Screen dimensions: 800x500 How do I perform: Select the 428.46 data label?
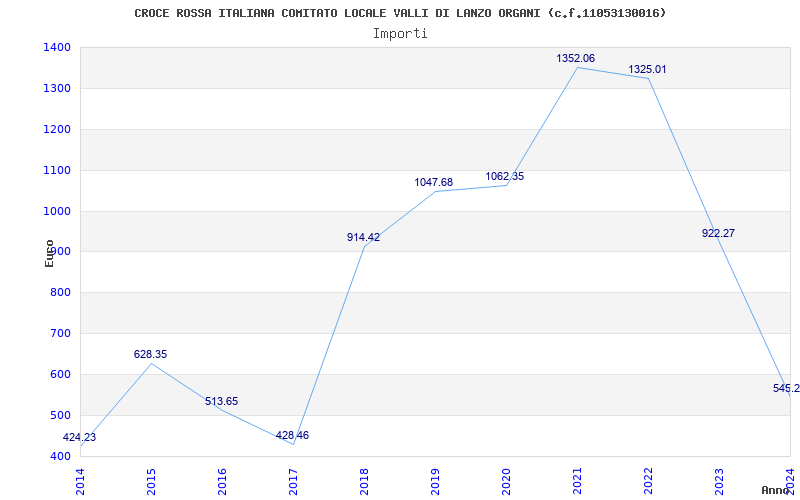[292, 435]
